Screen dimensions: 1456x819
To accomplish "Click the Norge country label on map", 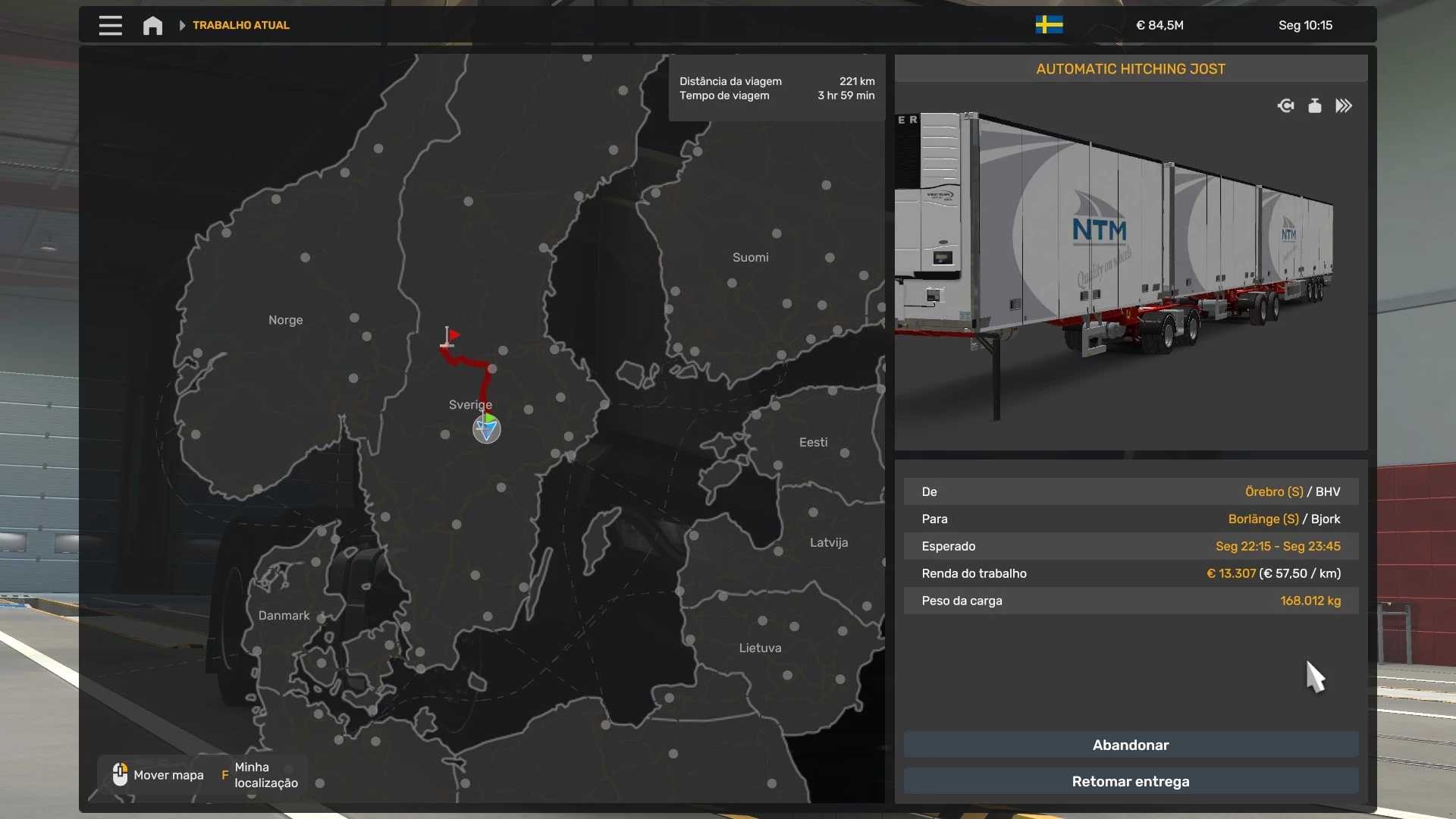I will (285, 320).
